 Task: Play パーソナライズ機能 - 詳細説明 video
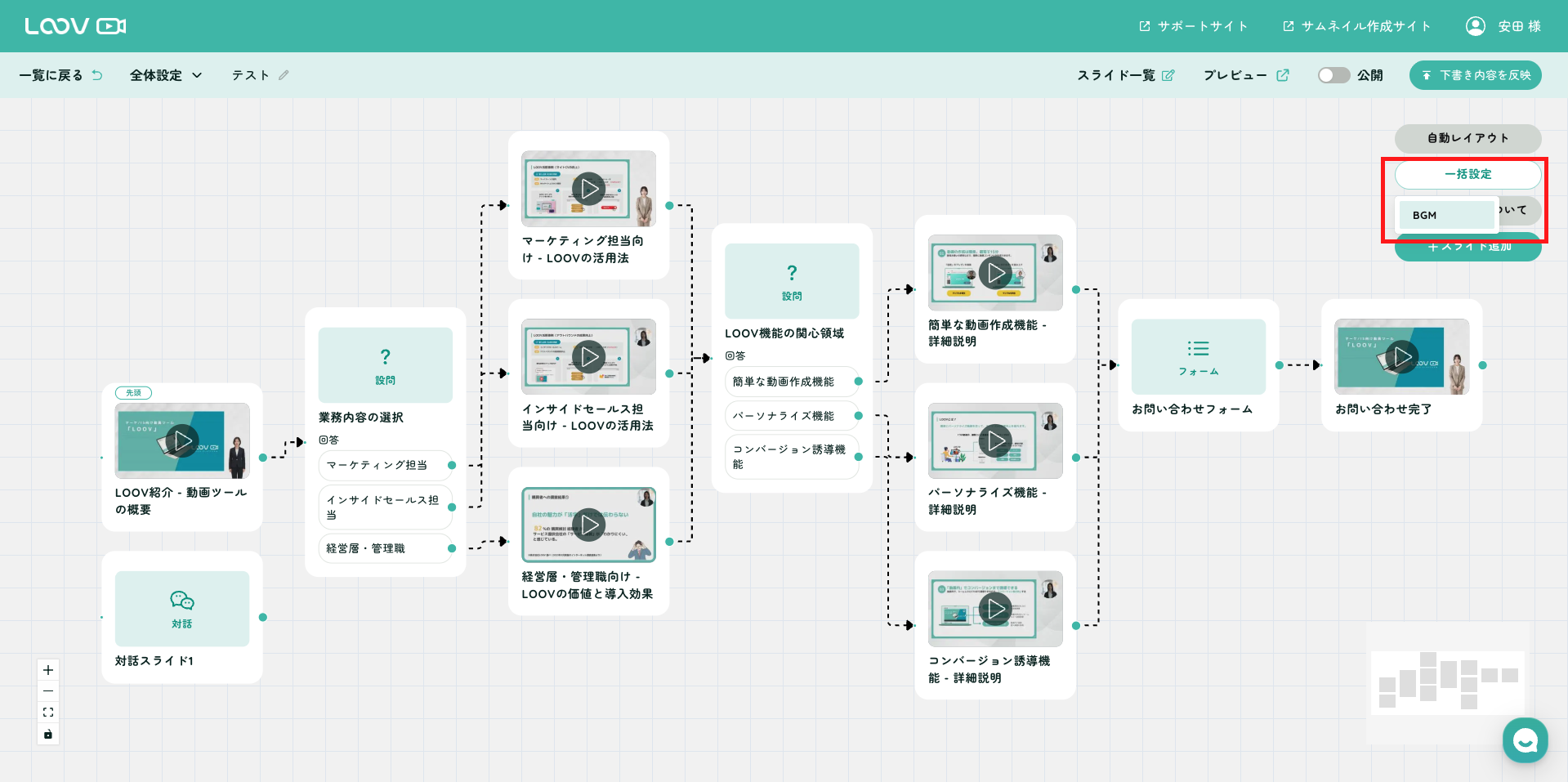995,440
